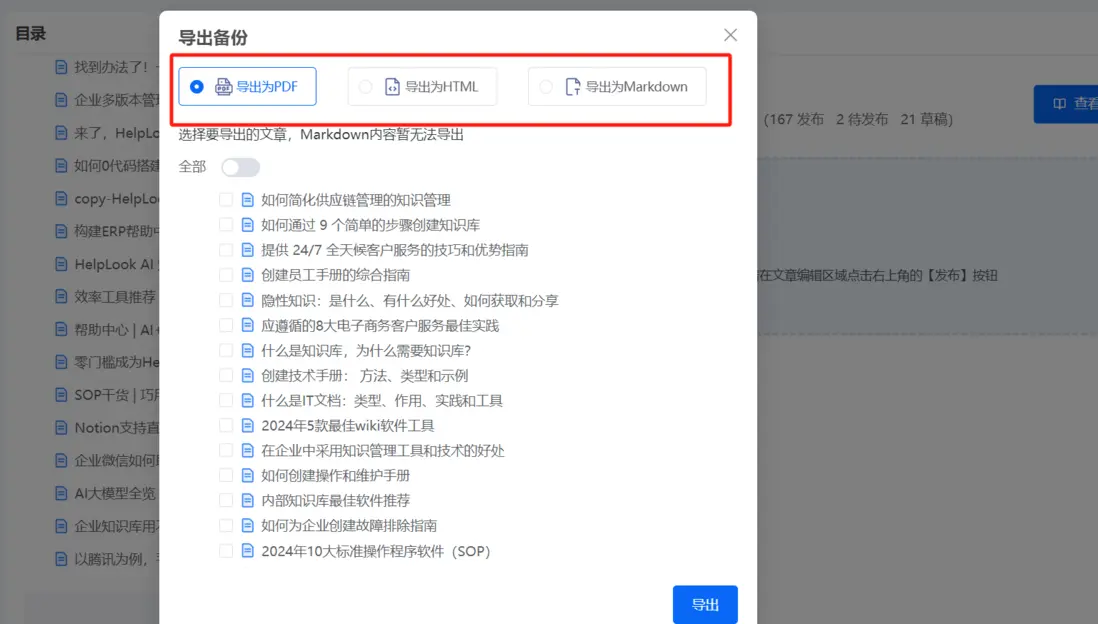The image size is (1098, 624).
Task: Check the box for 如何为企业创建故障排除指南
Action: coord(225,525)
